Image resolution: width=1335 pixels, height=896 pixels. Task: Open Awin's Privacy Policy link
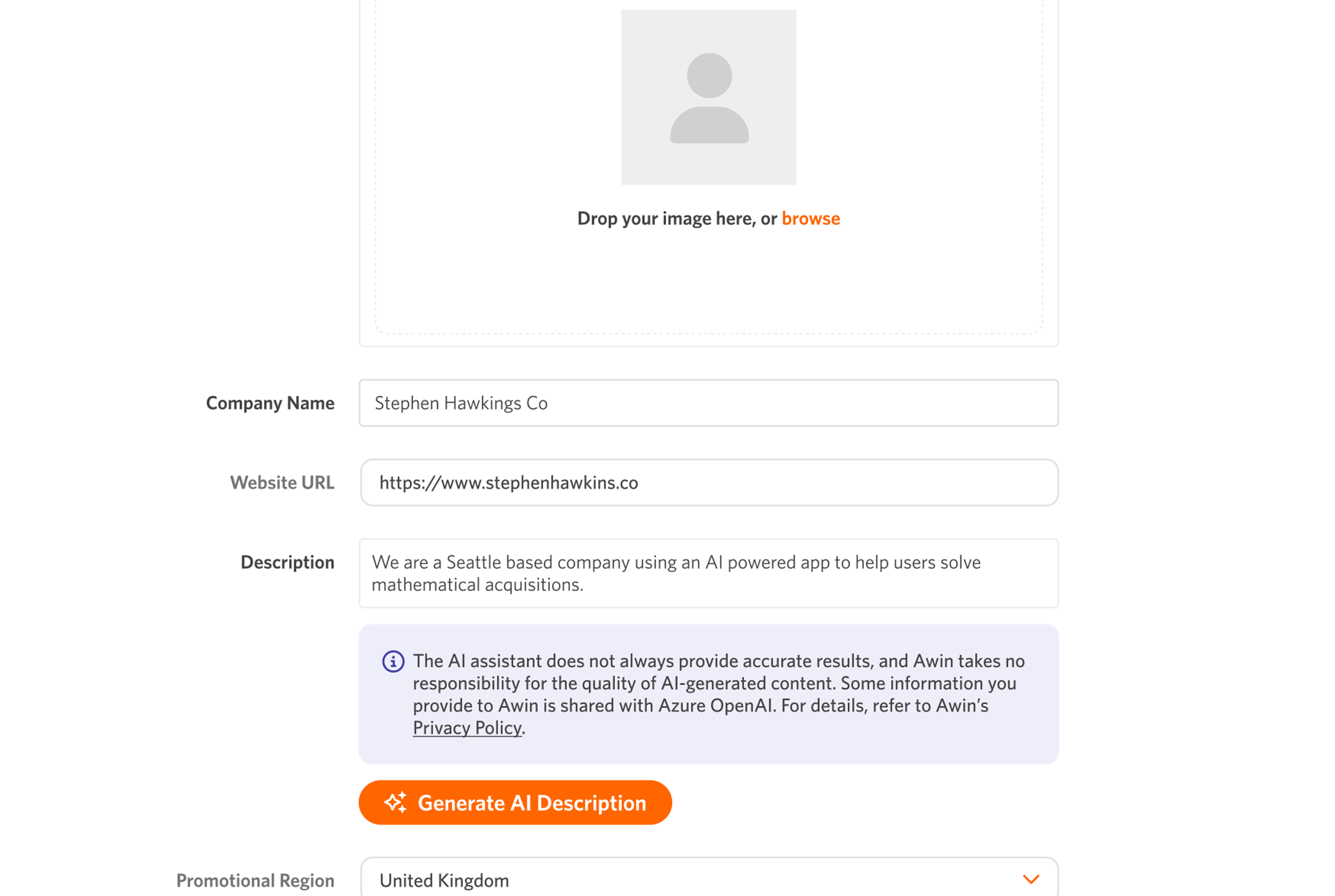(467, 728)
